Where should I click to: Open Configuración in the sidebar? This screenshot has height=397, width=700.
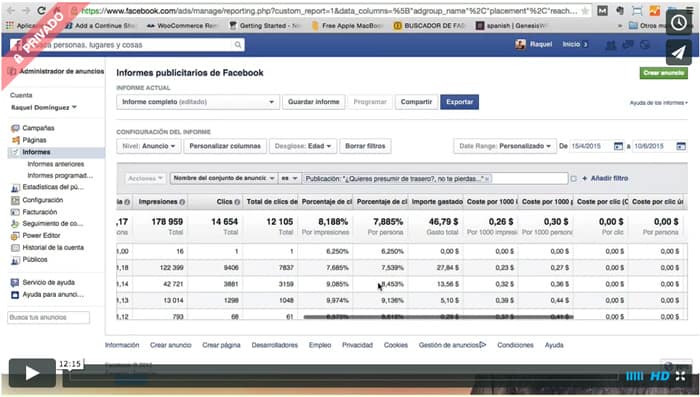43,200
